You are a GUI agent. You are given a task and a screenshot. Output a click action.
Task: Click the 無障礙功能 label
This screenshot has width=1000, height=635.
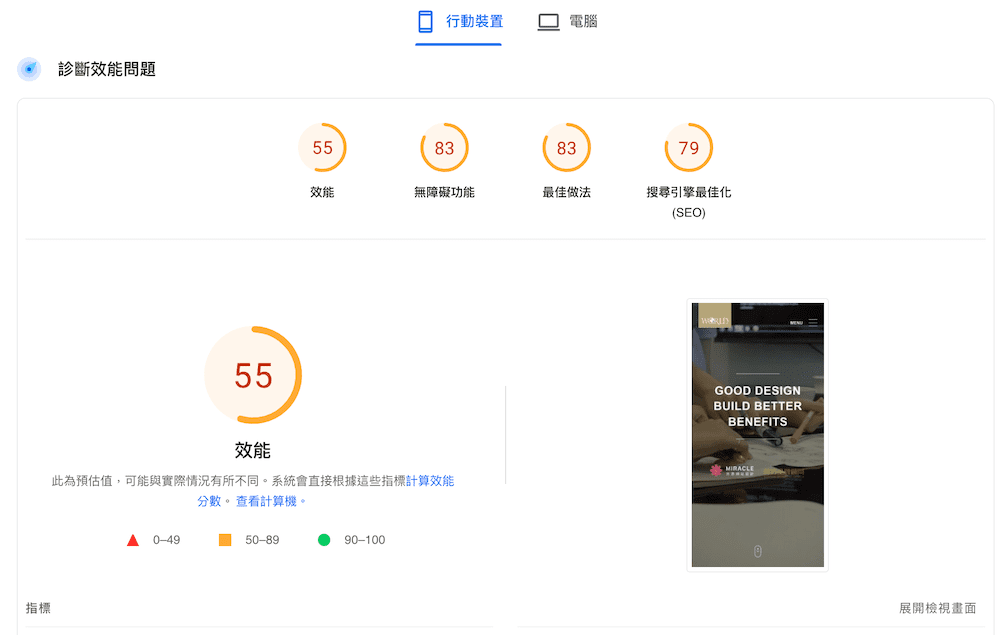(x=445, y=192)
